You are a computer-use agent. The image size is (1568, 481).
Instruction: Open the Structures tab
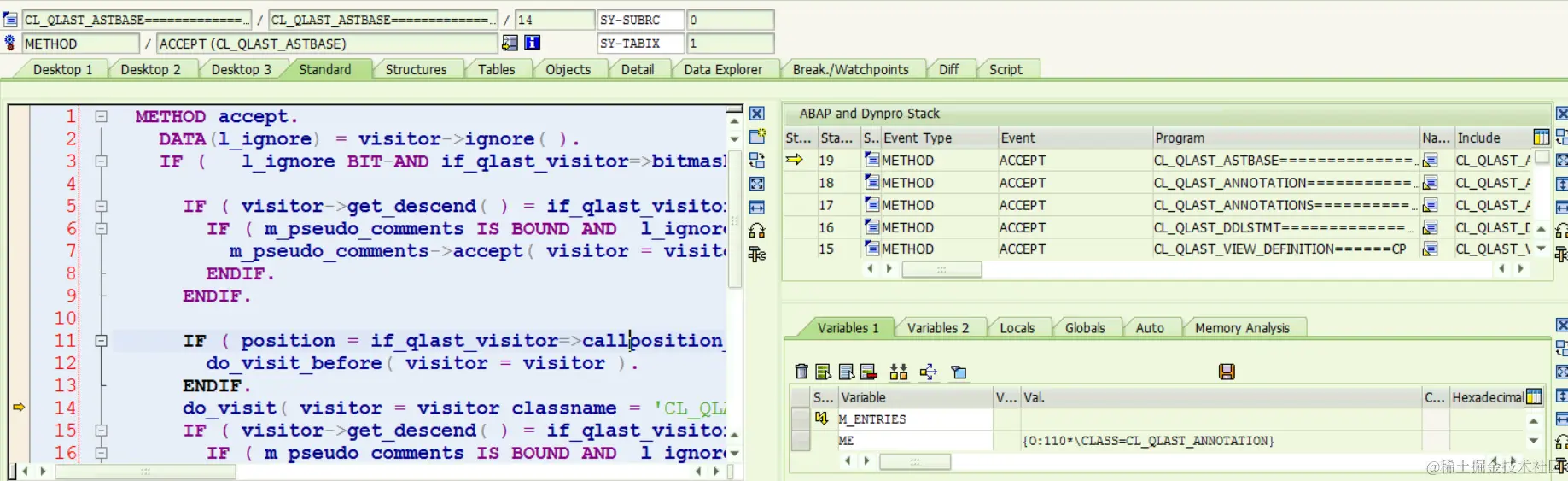click(x=416, y=69)
